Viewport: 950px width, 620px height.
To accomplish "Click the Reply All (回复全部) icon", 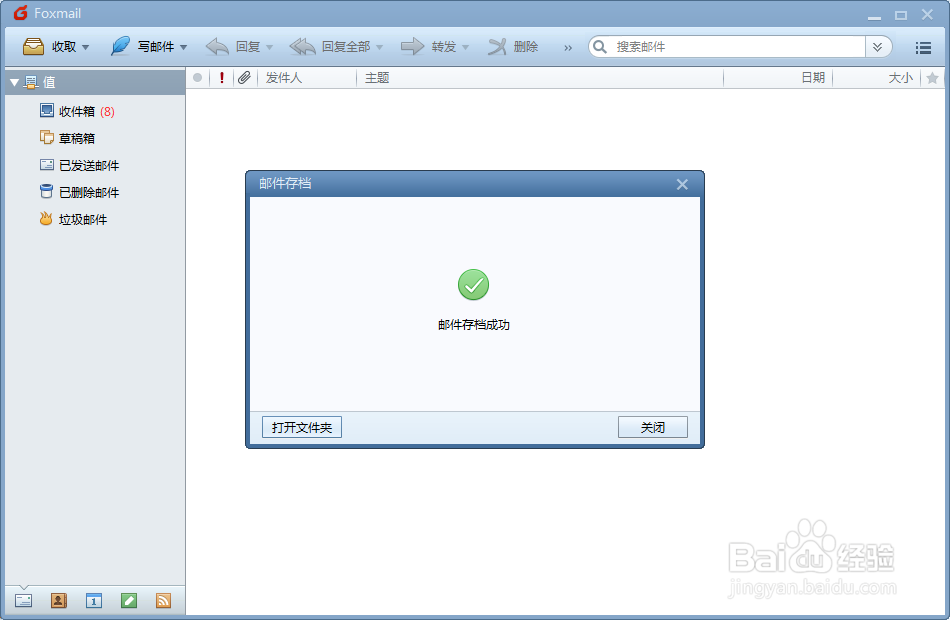I will 302,47.
